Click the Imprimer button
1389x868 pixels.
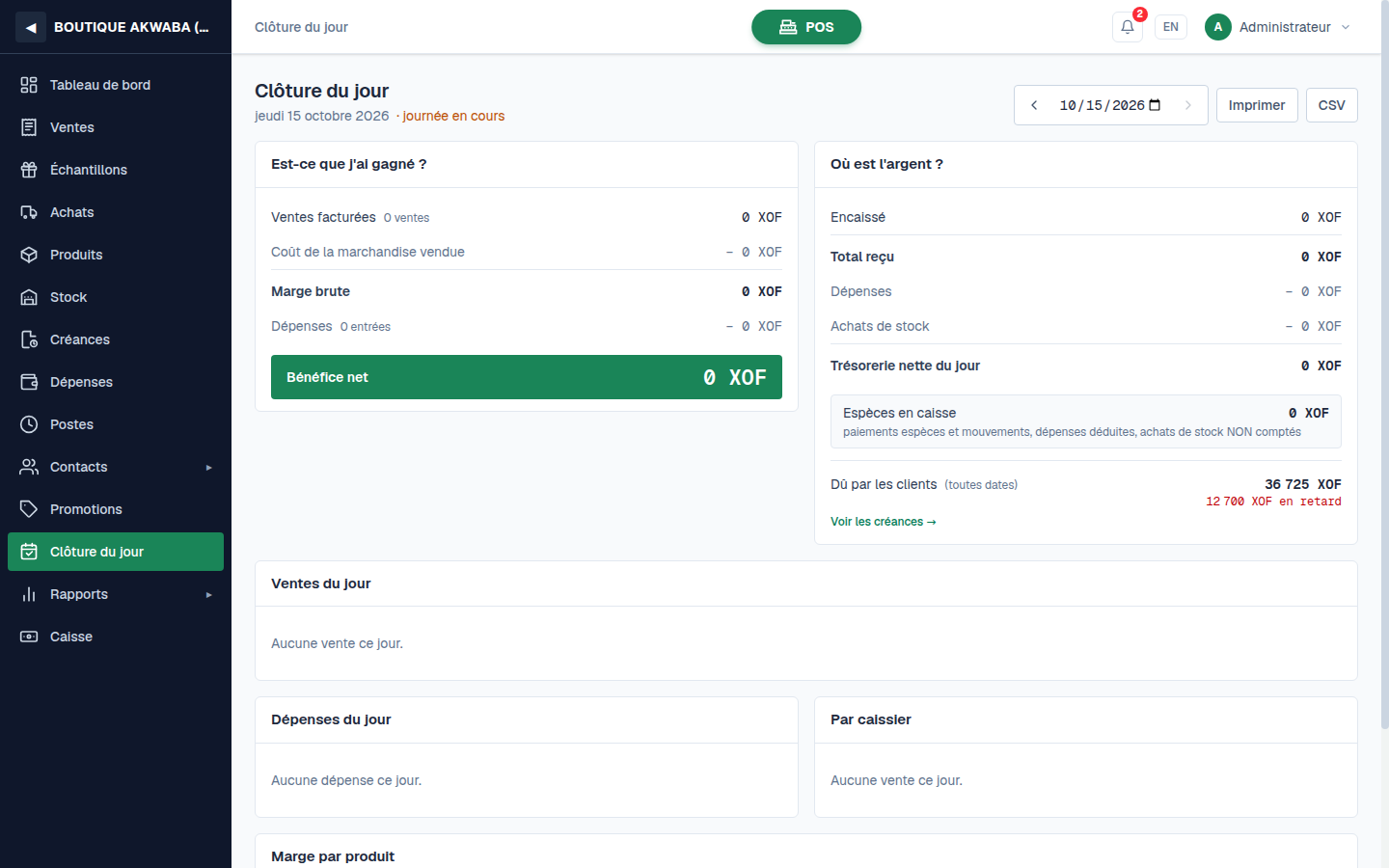point(1257,105)
